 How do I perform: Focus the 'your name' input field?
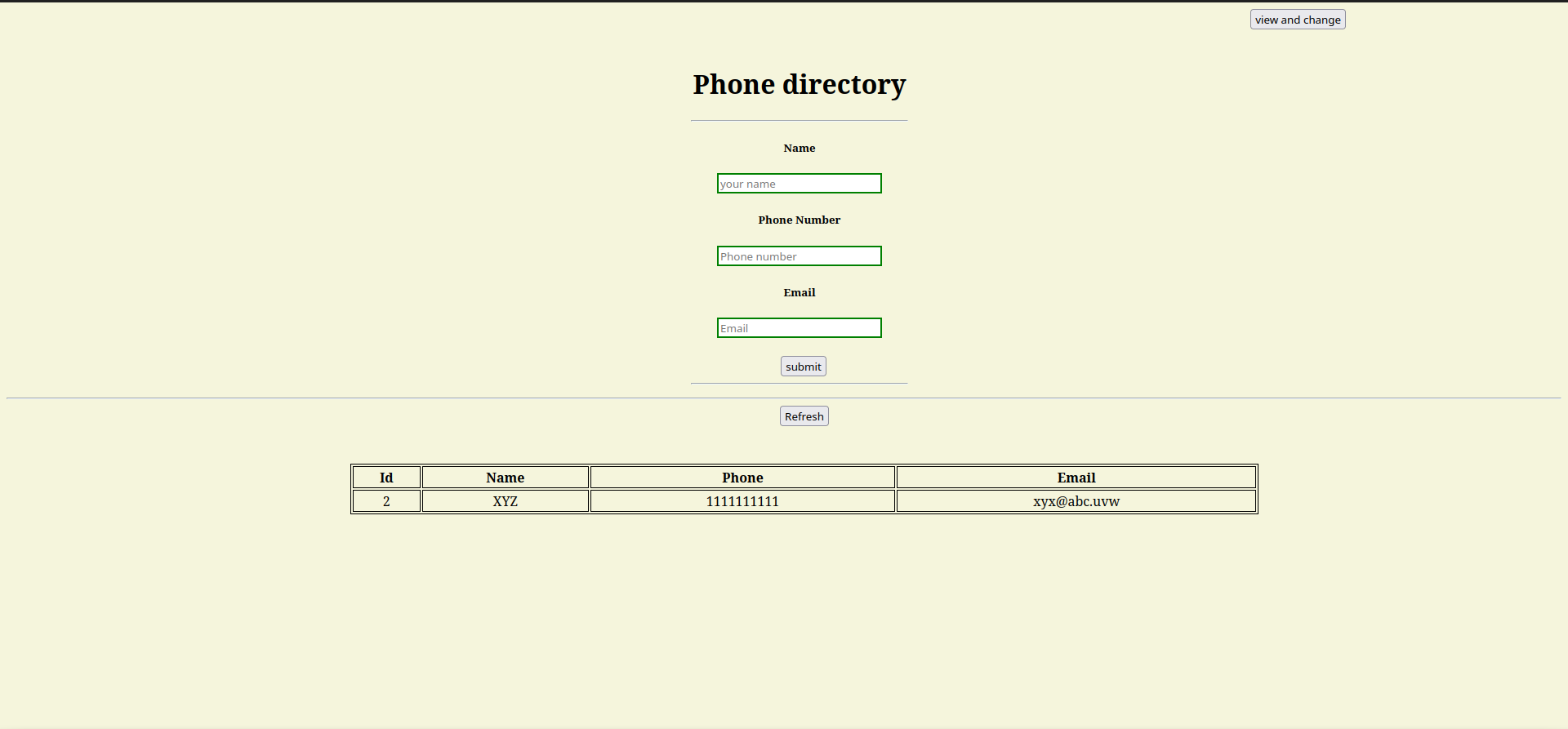pos(800,184)
